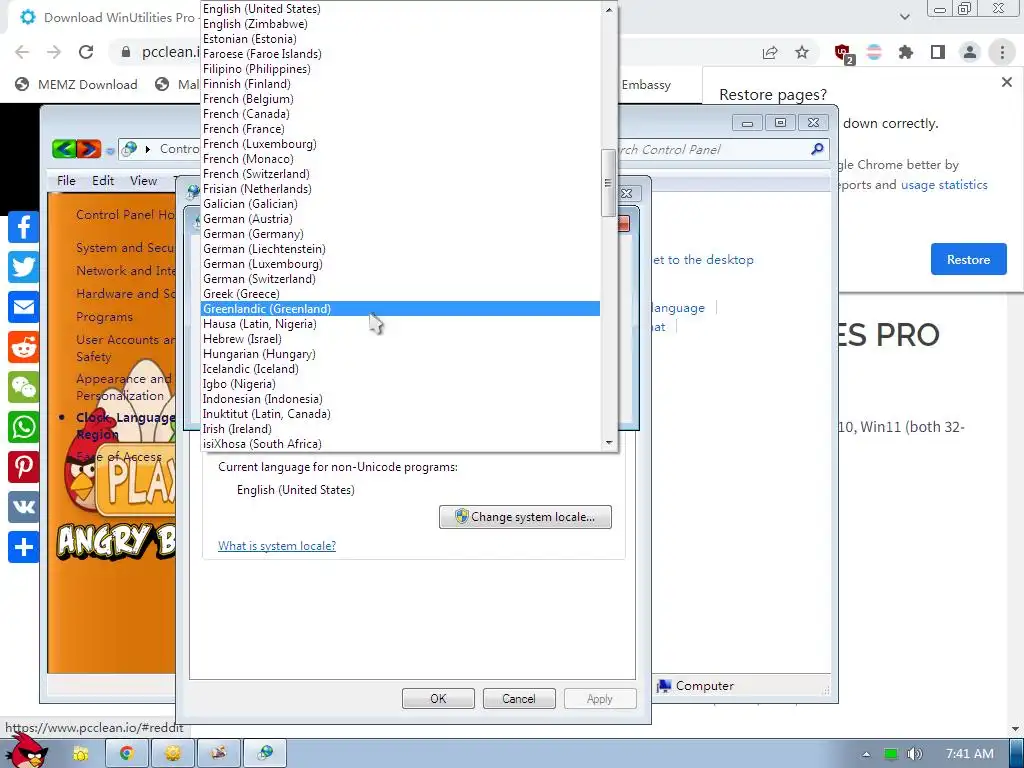This screenshot has height=768, width=1024.
Task: Open Chrome from the taskbar
Action: pos(126,754)
